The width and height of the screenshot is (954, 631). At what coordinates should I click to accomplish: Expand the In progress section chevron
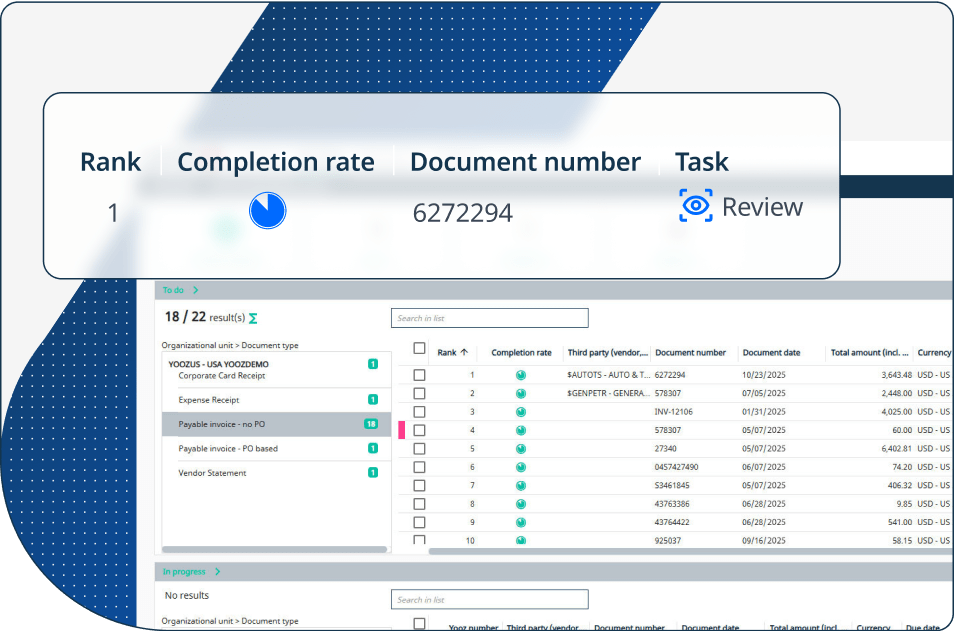point(217,572)
